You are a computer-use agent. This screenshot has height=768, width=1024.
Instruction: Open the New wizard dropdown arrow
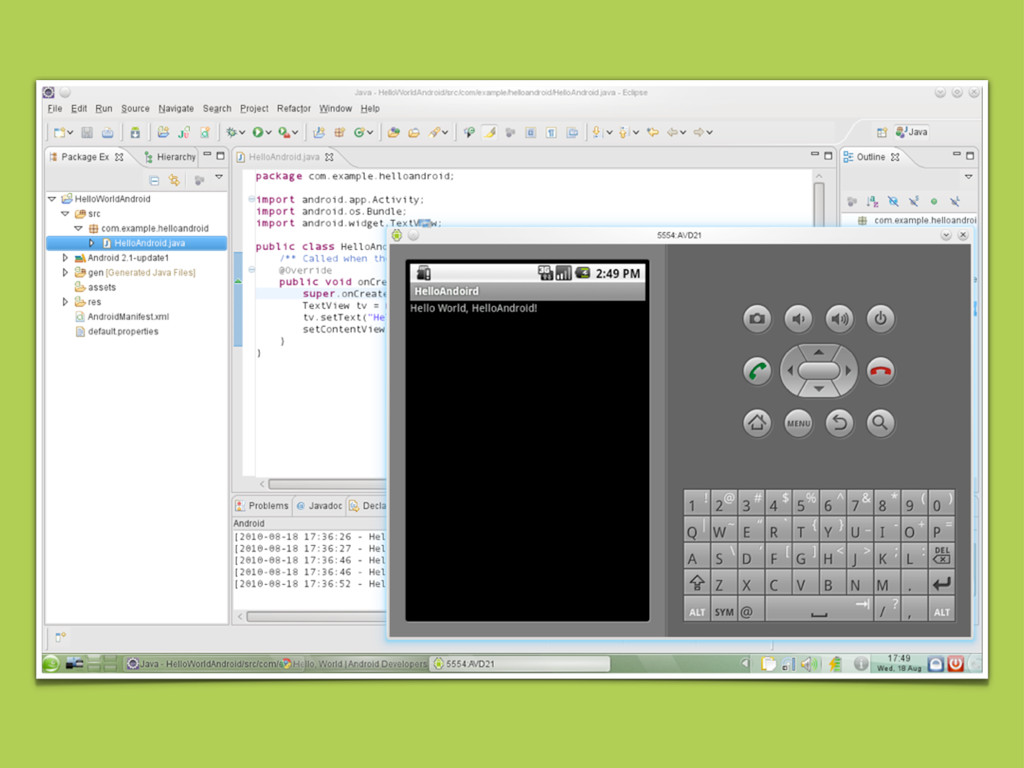tap(70, 133)
